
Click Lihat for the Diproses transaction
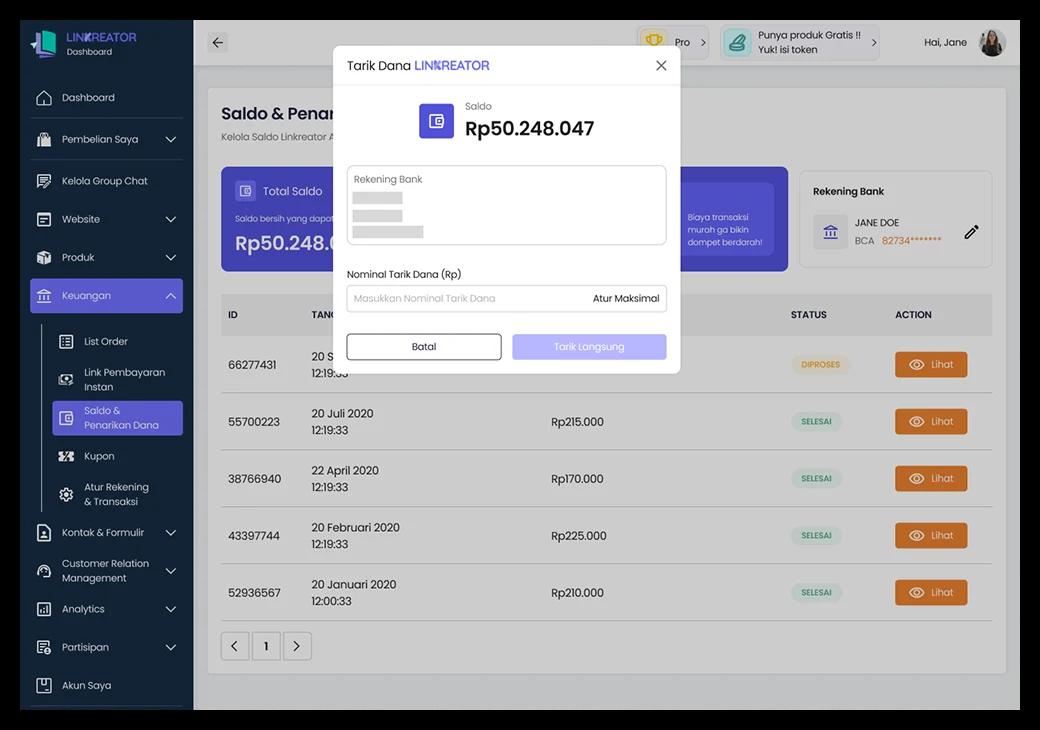click(x=930, y=365)
